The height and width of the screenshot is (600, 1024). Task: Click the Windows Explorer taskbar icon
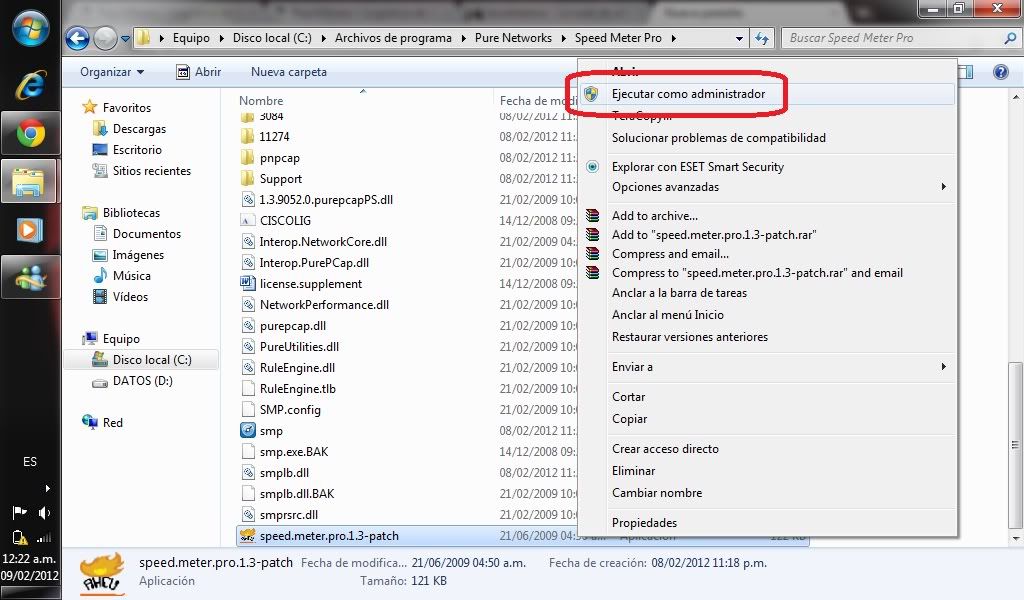coord(29,182)
